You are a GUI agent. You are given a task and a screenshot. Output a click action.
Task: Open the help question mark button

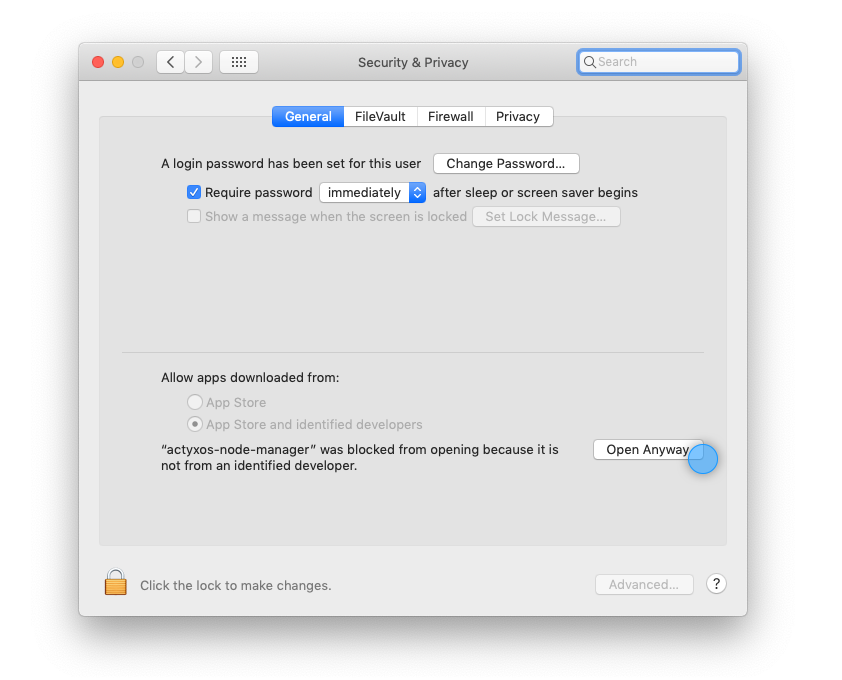coord(716,584)
